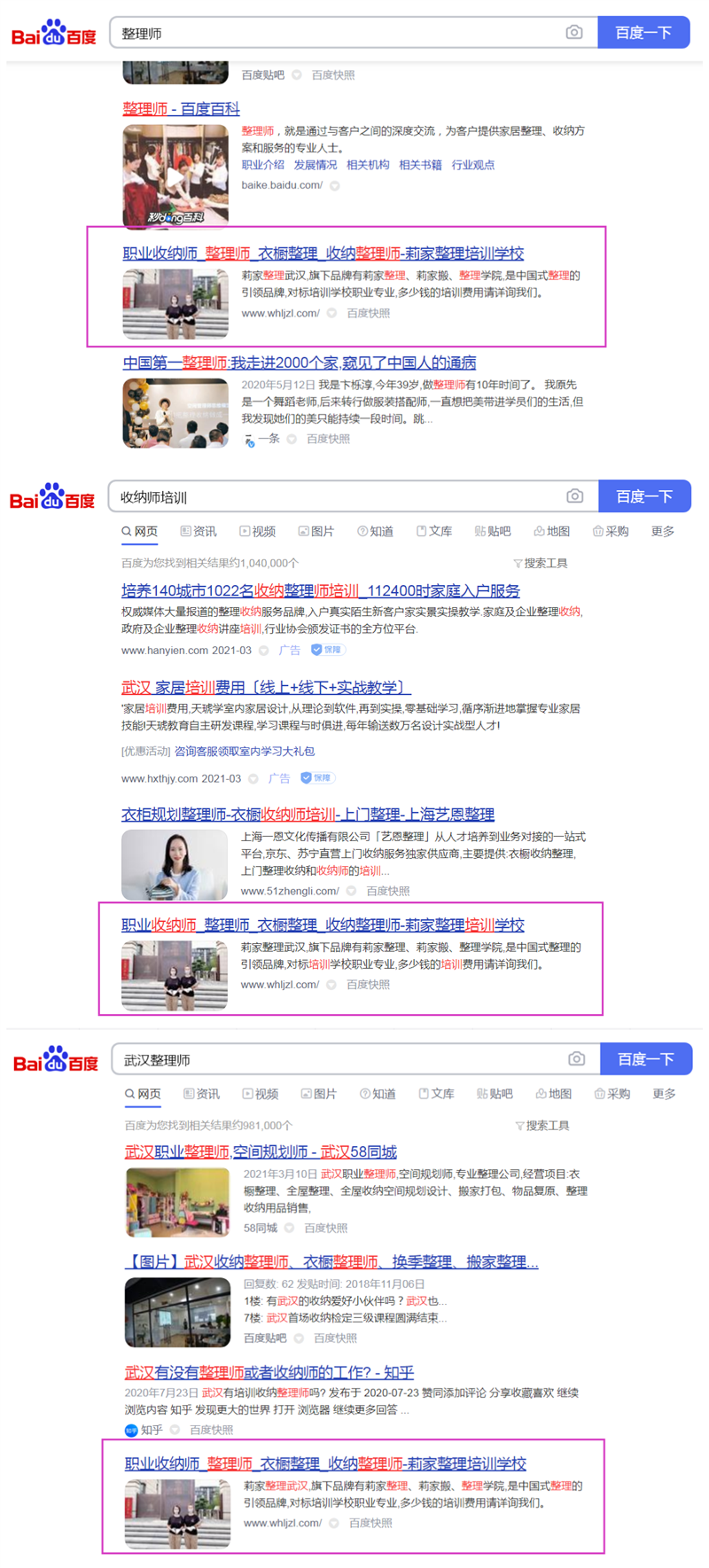The width and height of the screenshot is (709, 1568).
Task: Open Baidu logo beside the 武汉整理师 search box
Action: 55,1059
